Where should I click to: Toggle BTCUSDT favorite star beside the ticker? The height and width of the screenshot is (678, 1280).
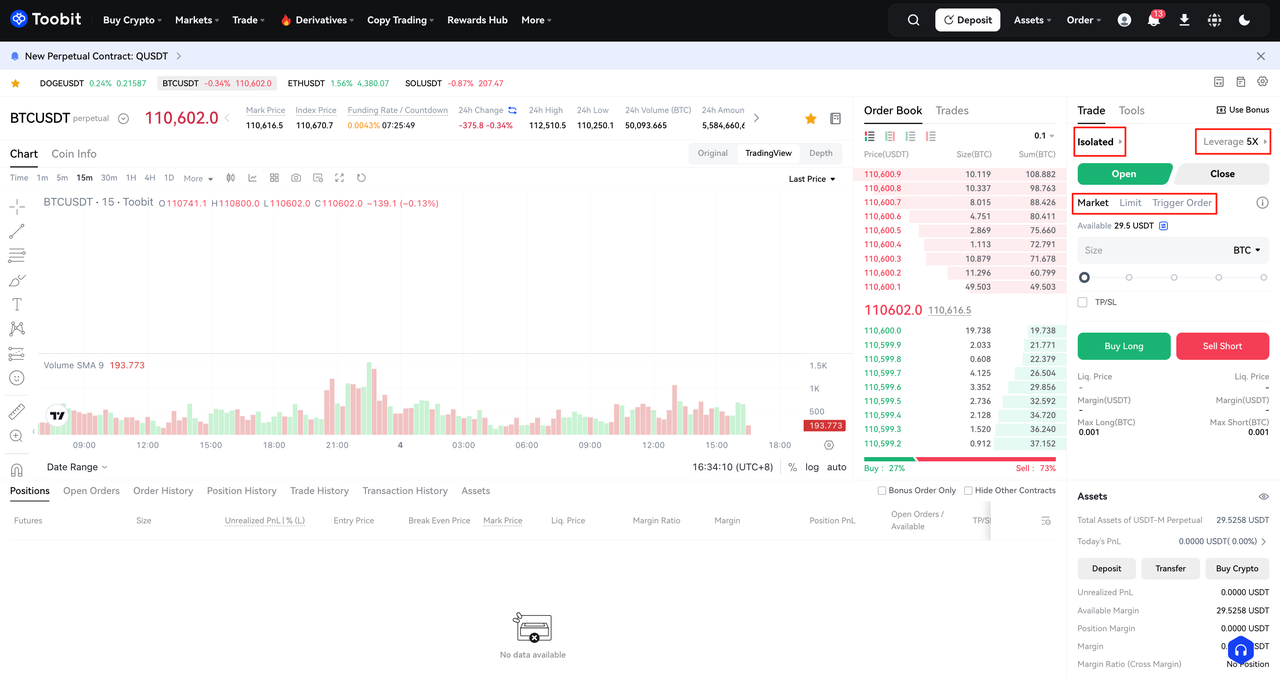[810, 119]
